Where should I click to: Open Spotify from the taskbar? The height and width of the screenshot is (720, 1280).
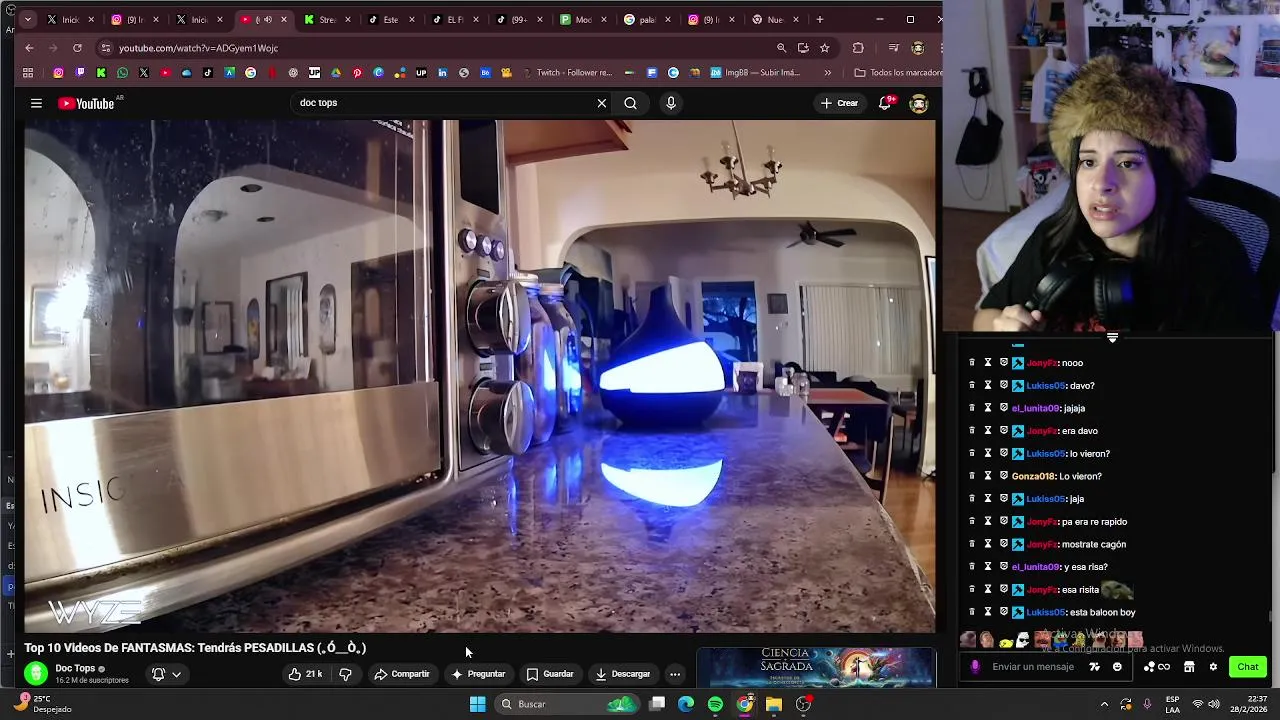coord(715,704)
